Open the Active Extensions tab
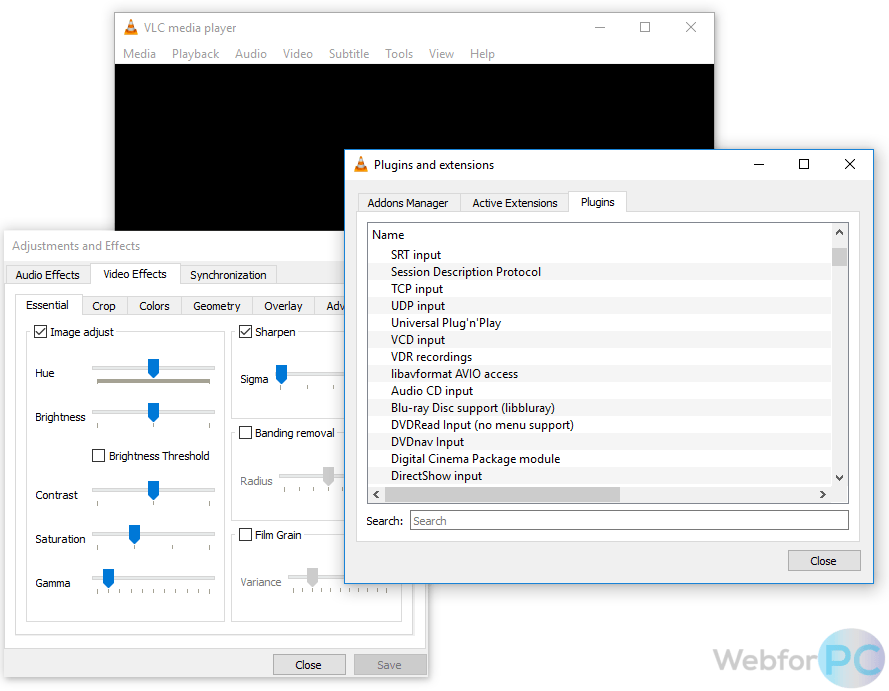The image size is (889, 691). click(514, 202)
